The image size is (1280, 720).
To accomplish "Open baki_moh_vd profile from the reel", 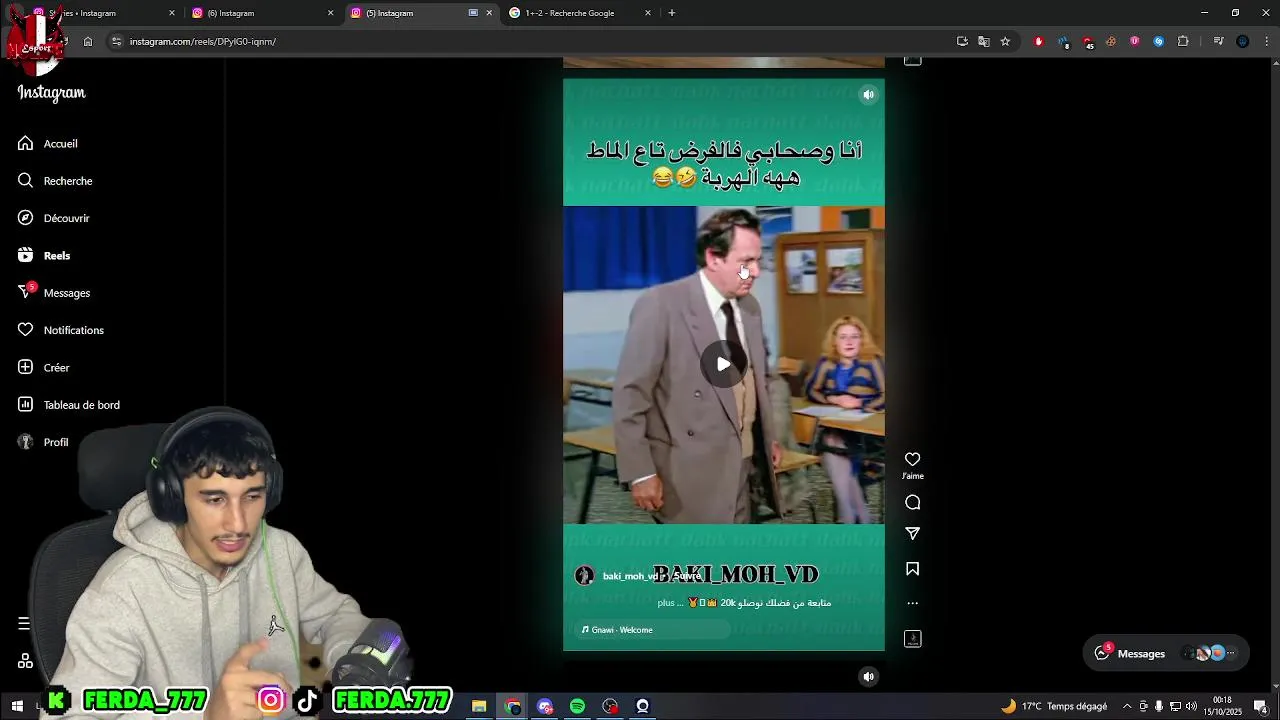I will (x=629, y=576).
